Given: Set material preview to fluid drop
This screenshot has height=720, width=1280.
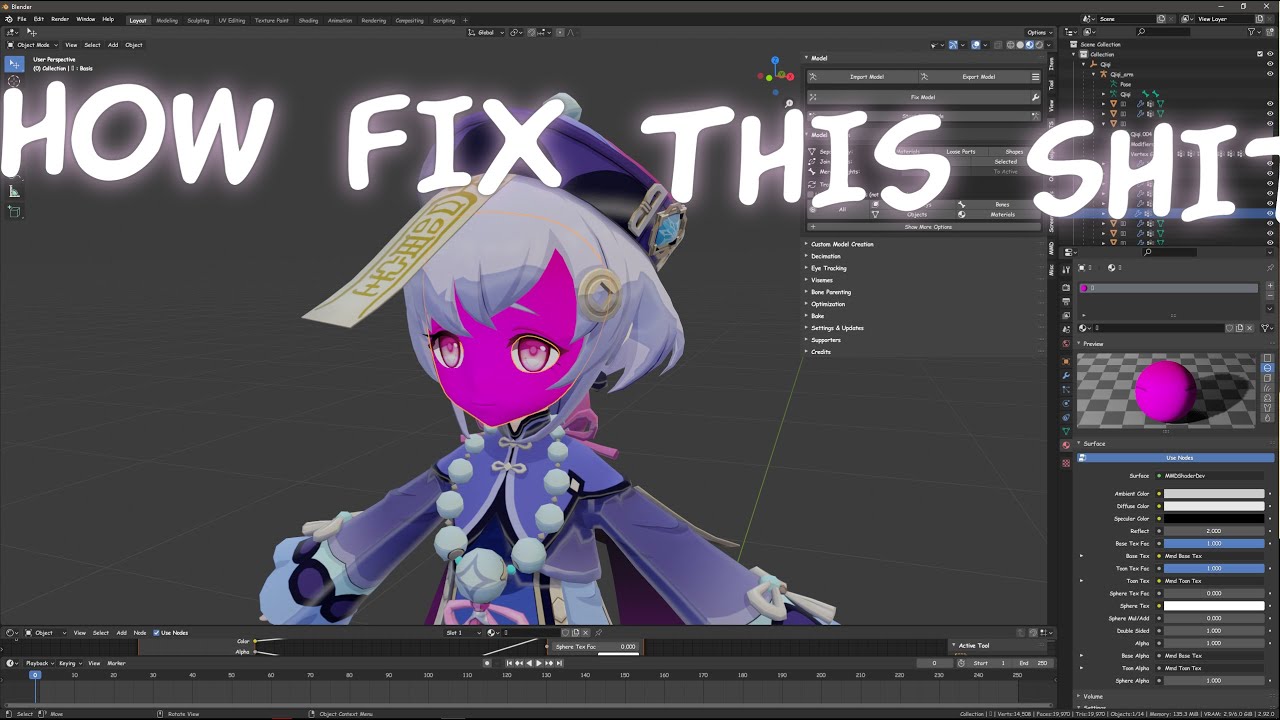Looking at the screenshot, I should pyautogui.click(x=1267, y=418).
